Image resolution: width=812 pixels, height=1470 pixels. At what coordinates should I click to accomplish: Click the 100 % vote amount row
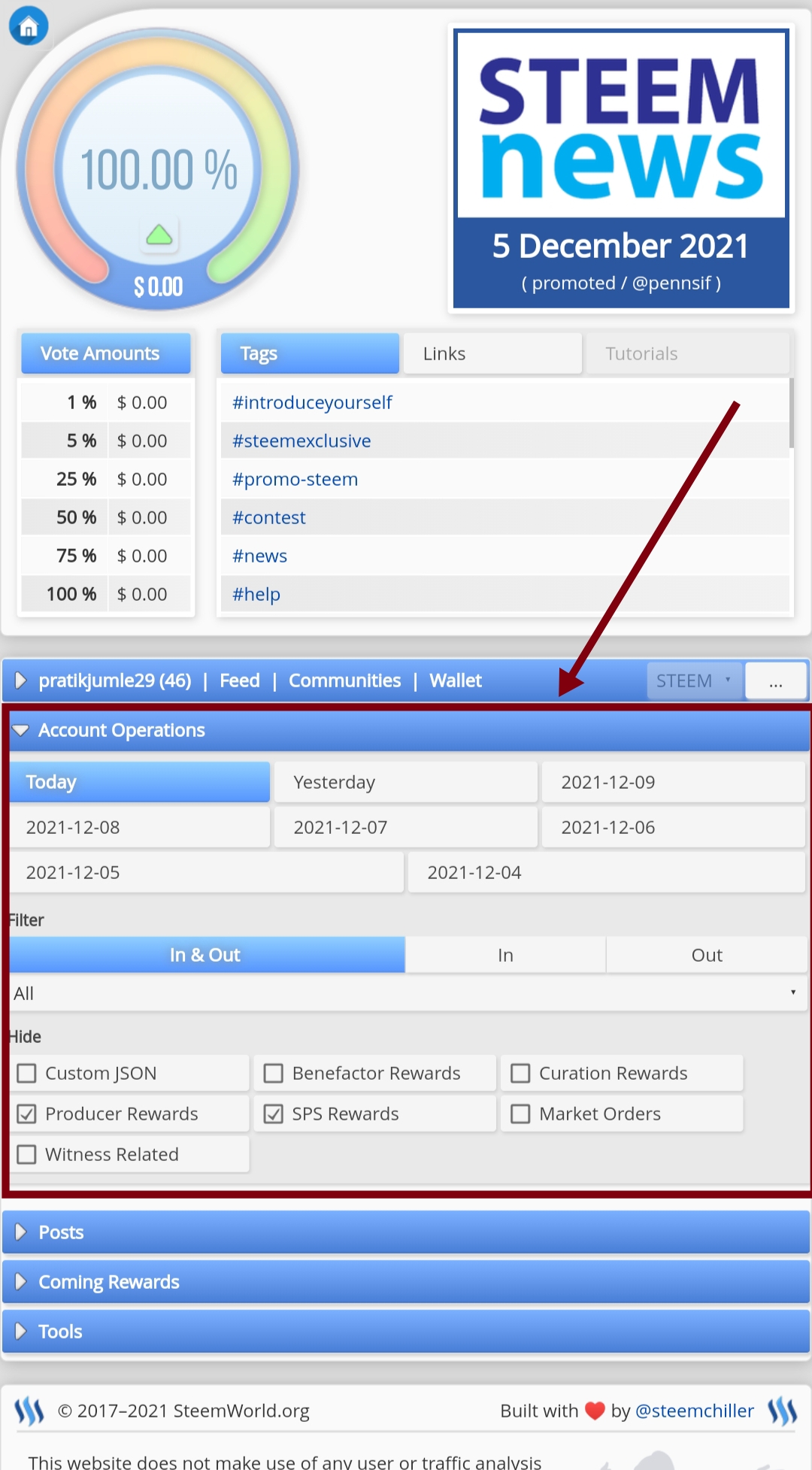106,594
